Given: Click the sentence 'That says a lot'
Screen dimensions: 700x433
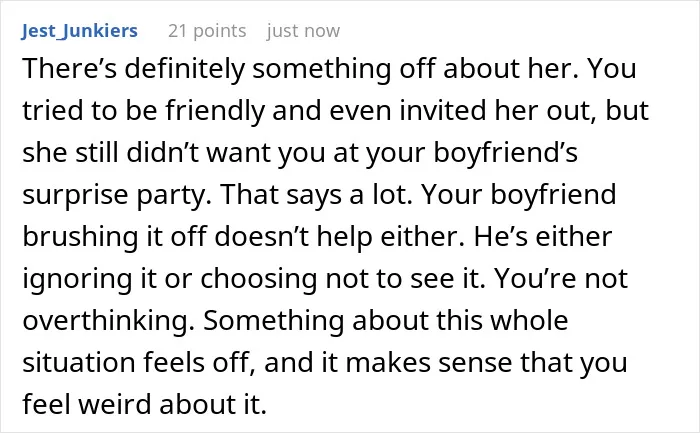Looking at the screenshot, I should 316,195.
